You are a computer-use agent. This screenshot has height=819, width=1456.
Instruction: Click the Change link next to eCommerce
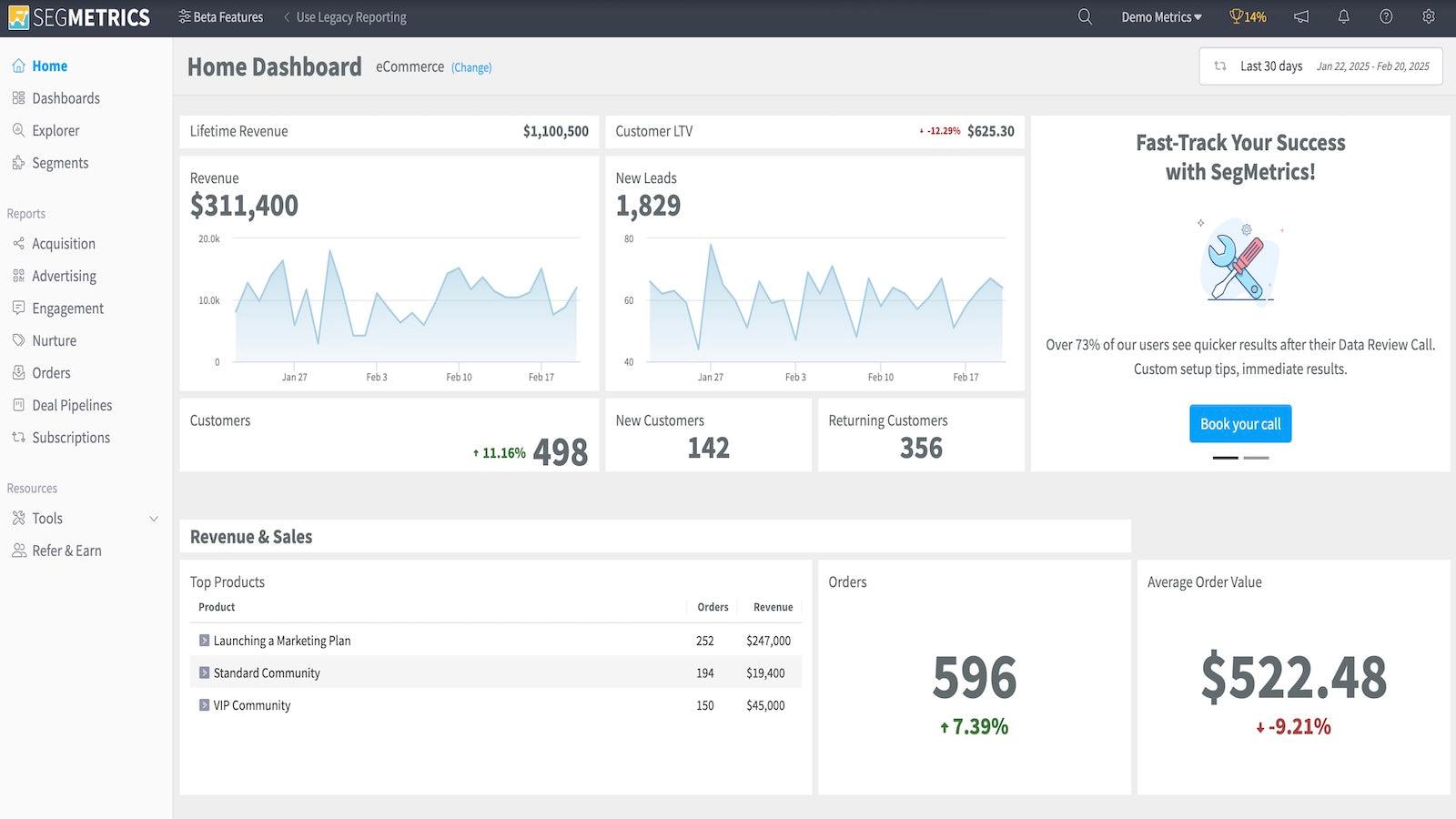point(470,67)
